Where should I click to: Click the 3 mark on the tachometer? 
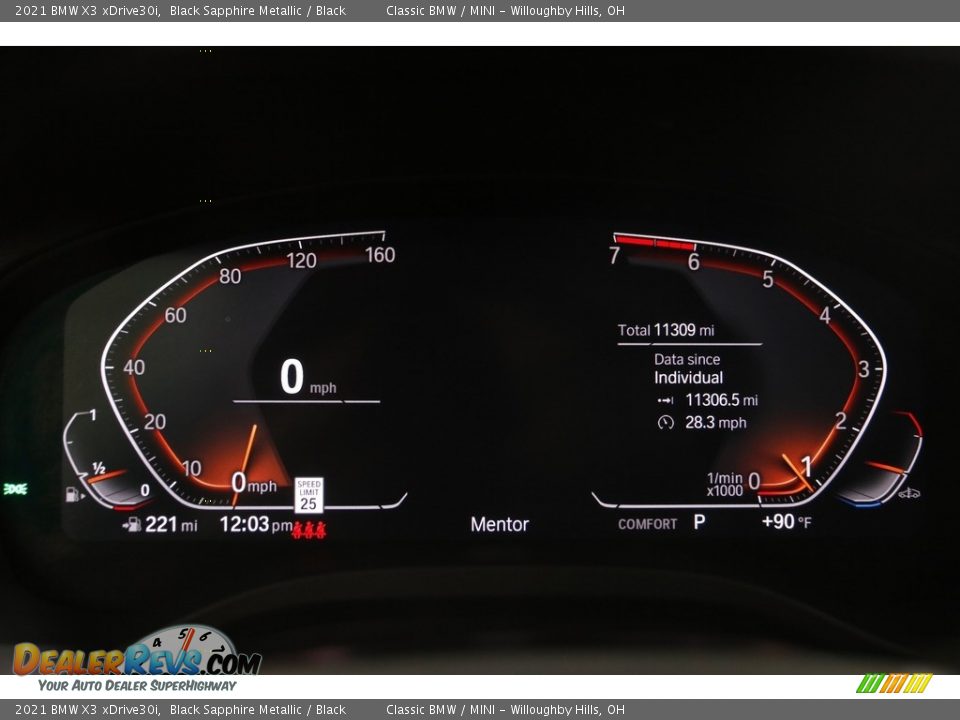[x=863, y=369]
